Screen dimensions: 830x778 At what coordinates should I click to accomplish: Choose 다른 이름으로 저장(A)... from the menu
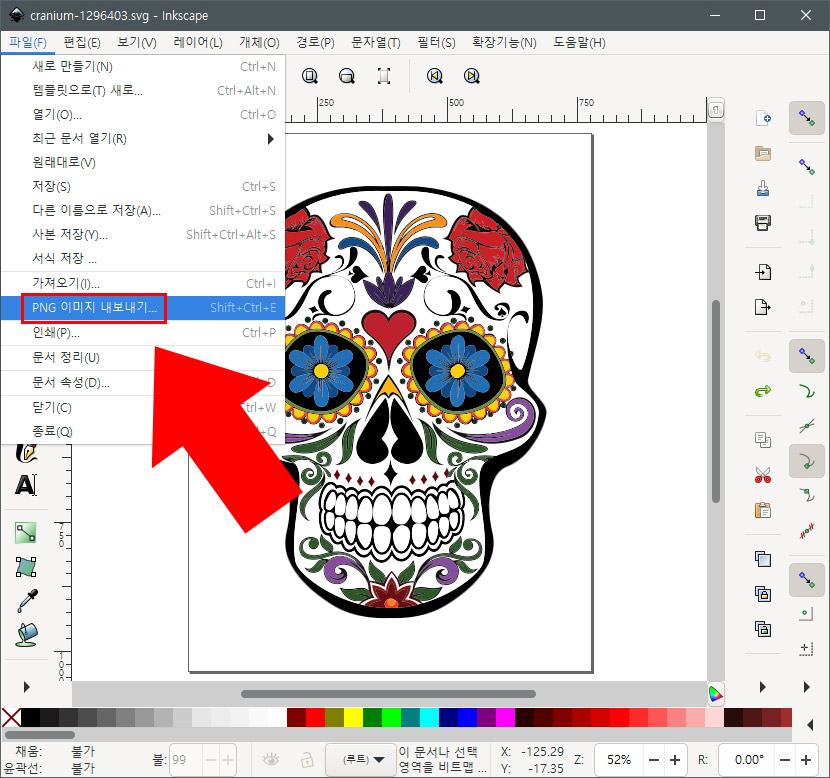click(x=143, y=211)
